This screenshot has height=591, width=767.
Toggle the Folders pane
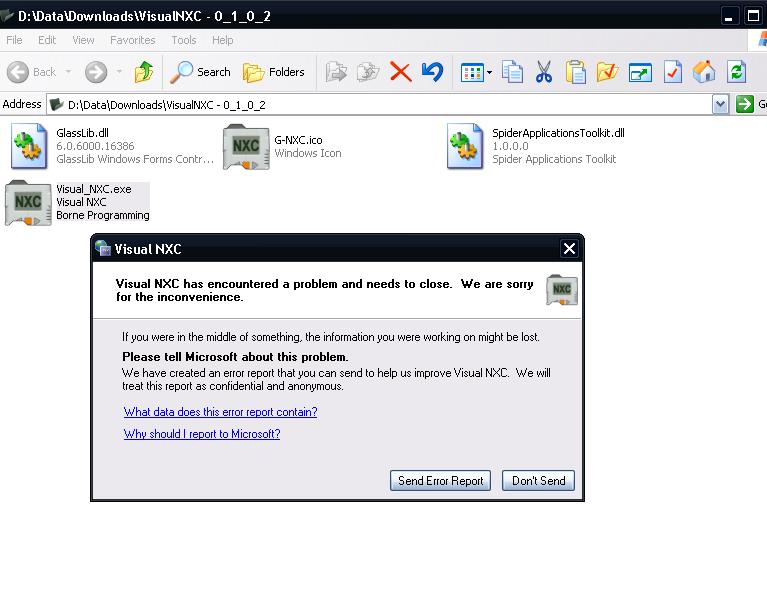pos(275,72)
